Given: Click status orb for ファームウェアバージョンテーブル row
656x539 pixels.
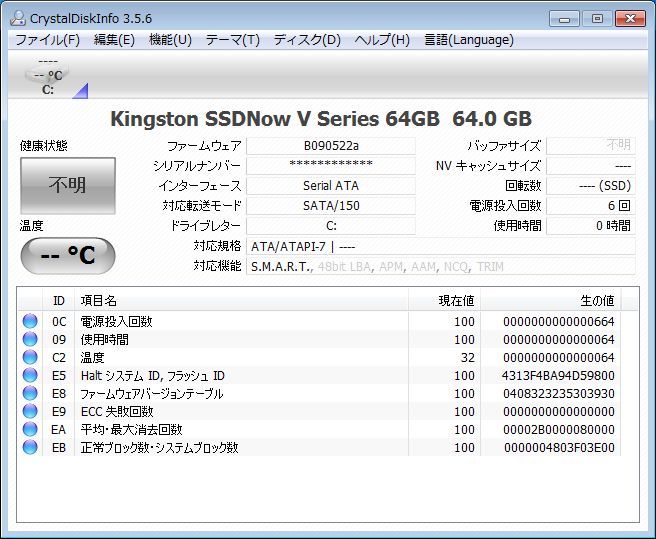Looking at the screenshot, I should pyautogui.click(x=30, y=393).
